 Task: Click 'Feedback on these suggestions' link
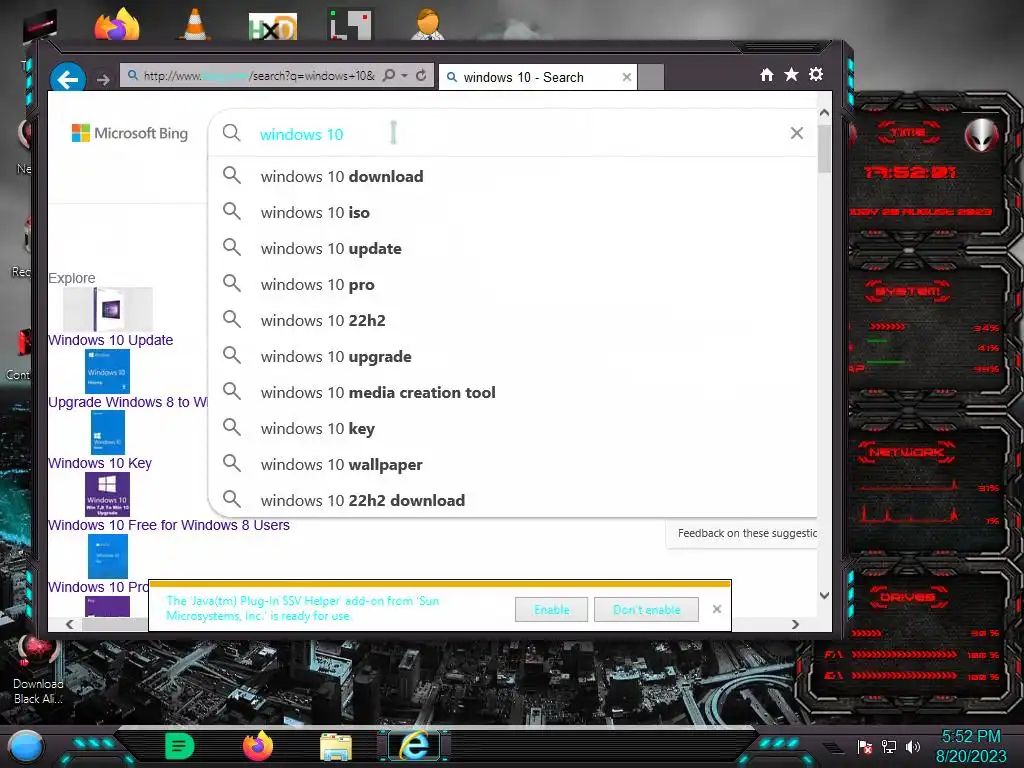[x=747, y=534]
